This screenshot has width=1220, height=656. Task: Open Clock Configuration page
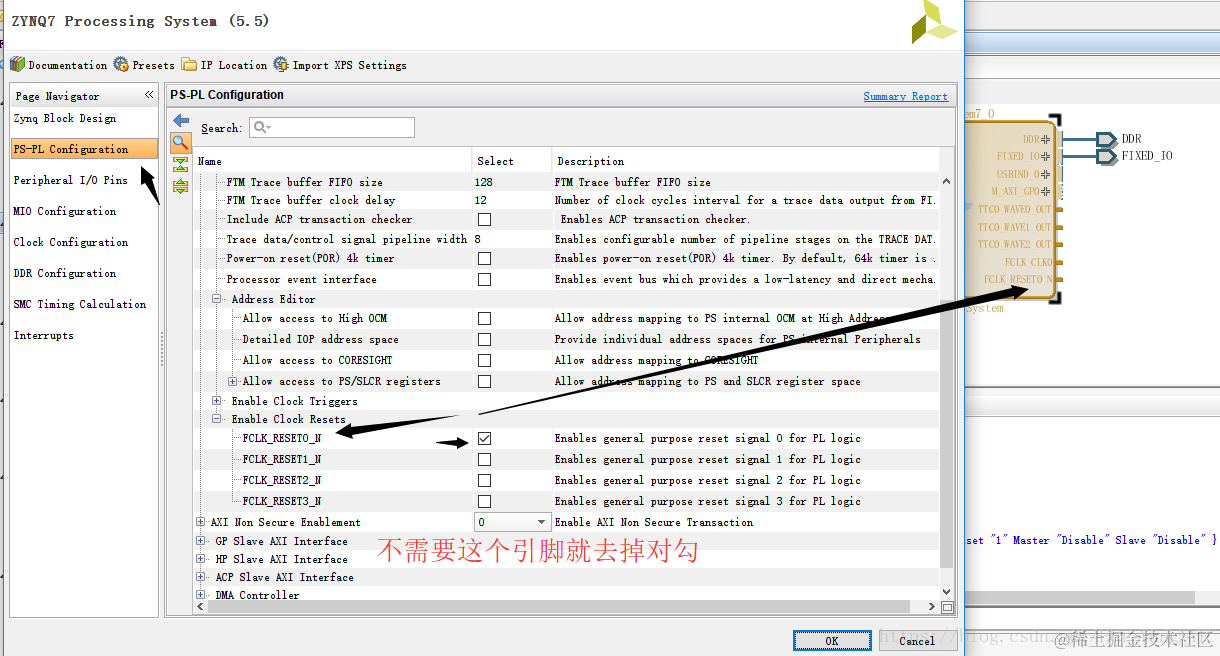(x=71, y=242)
